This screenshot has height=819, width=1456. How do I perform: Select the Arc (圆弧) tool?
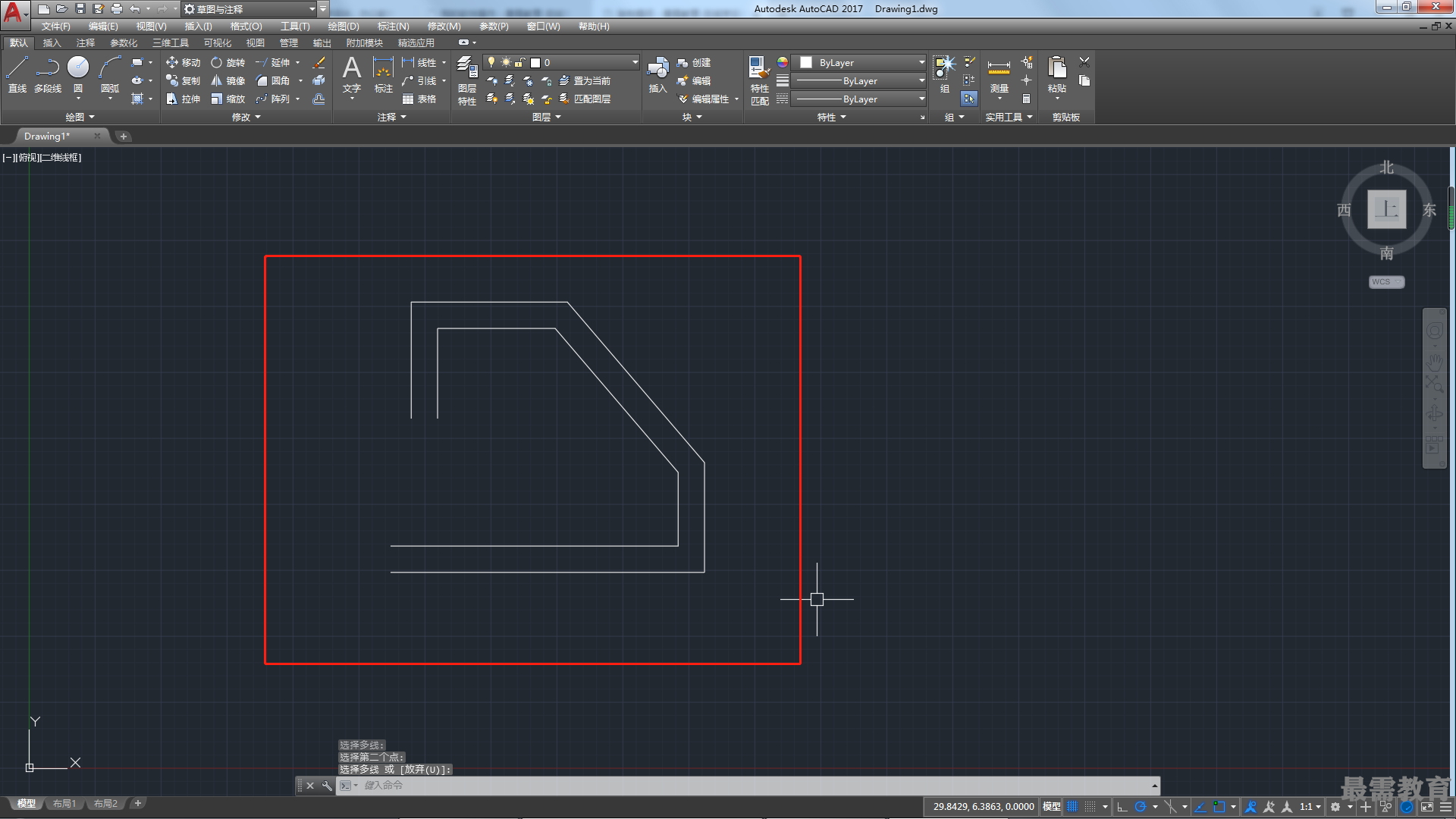[110, 74]
